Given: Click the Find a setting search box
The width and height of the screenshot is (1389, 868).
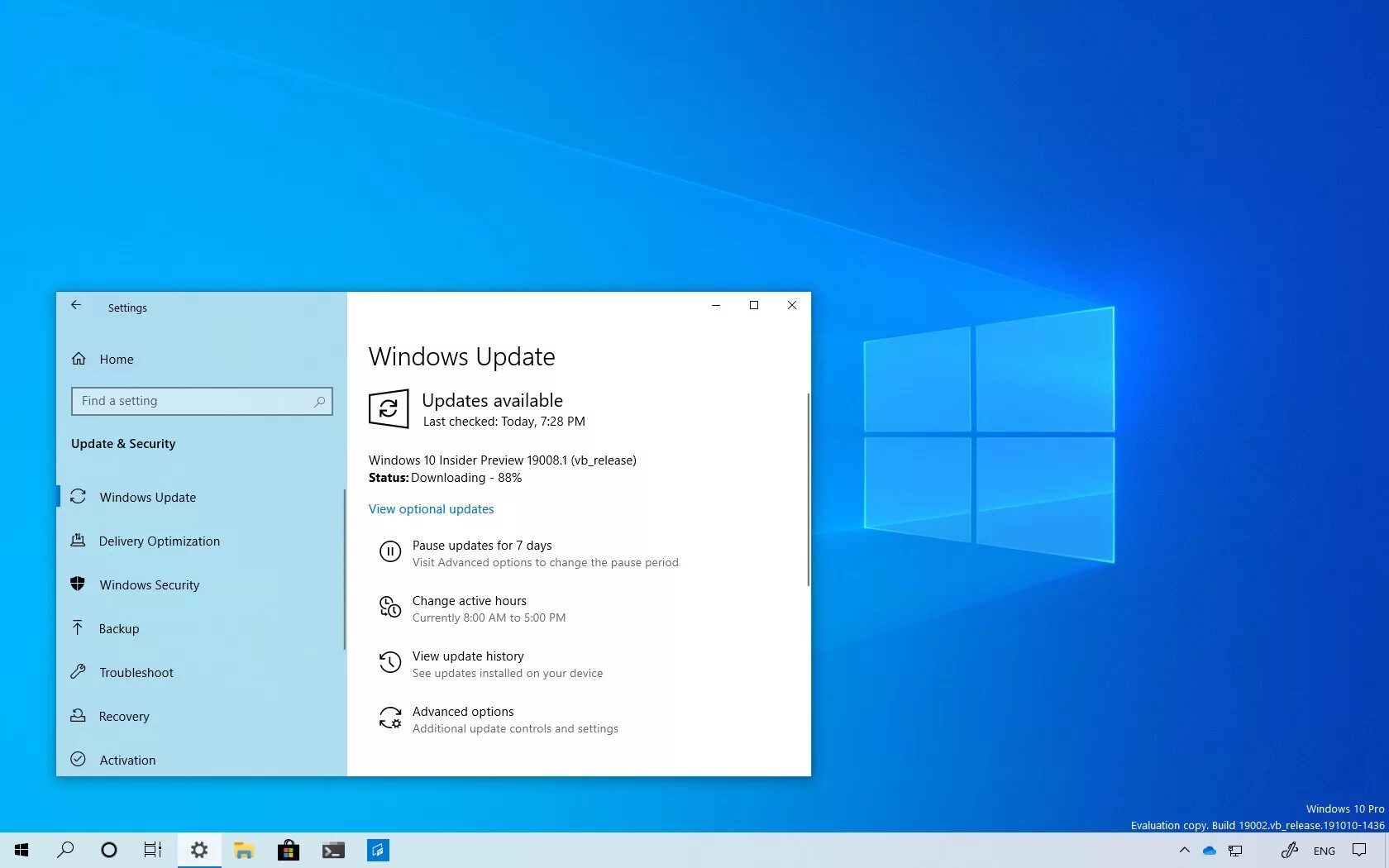Looking at the screenshot, I should [202, 401].
